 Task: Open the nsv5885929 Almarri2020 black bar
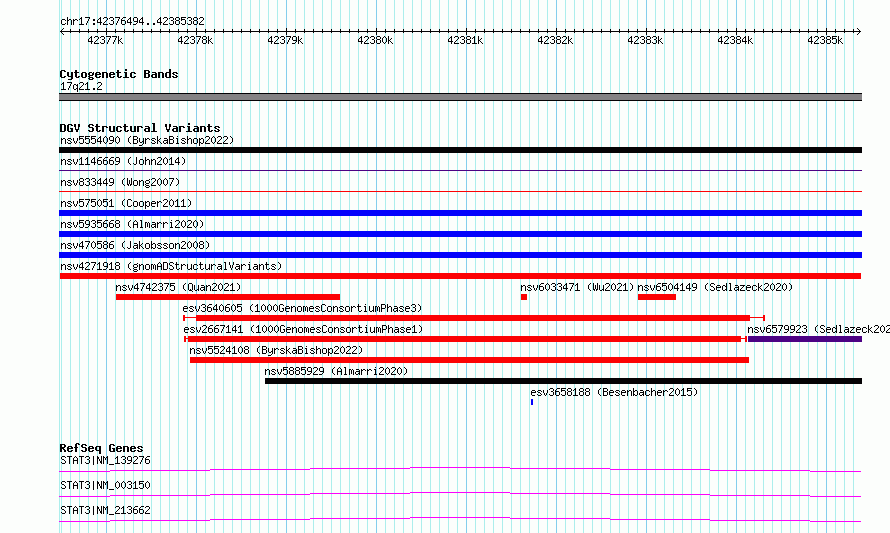coord(563,381)
